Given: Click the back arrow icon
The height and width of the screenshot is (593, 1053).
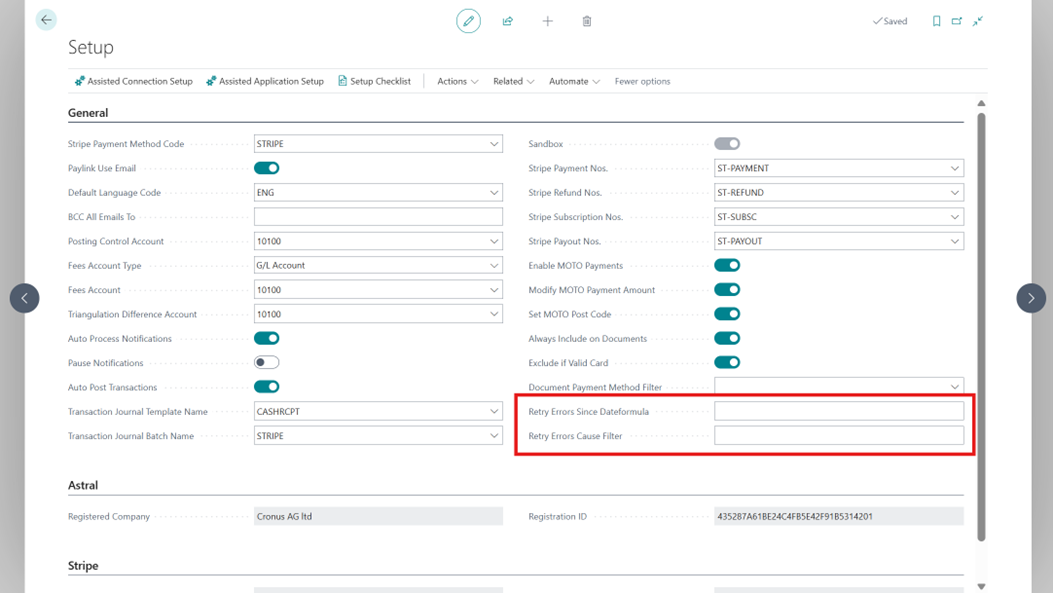Looking at the screenshot, I should point(46,20).
